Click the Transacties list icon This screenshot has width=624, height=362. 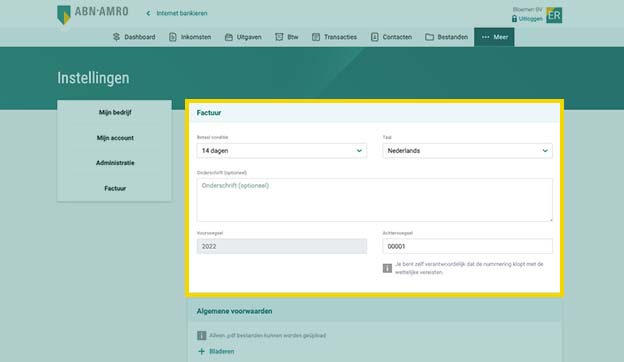(316, 37)
